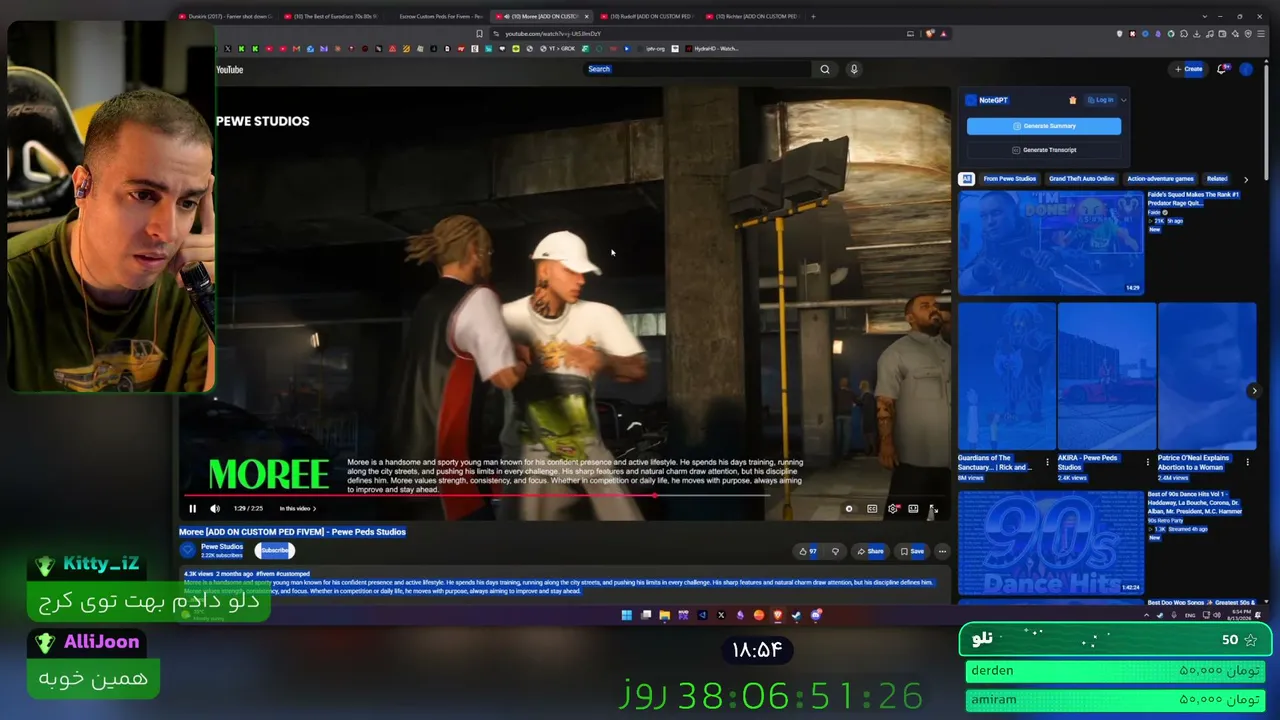Open the Pewe Studios channel name link
This screenshot has width=1280, height=720.
pyautogui.click(x=222, y=547)
